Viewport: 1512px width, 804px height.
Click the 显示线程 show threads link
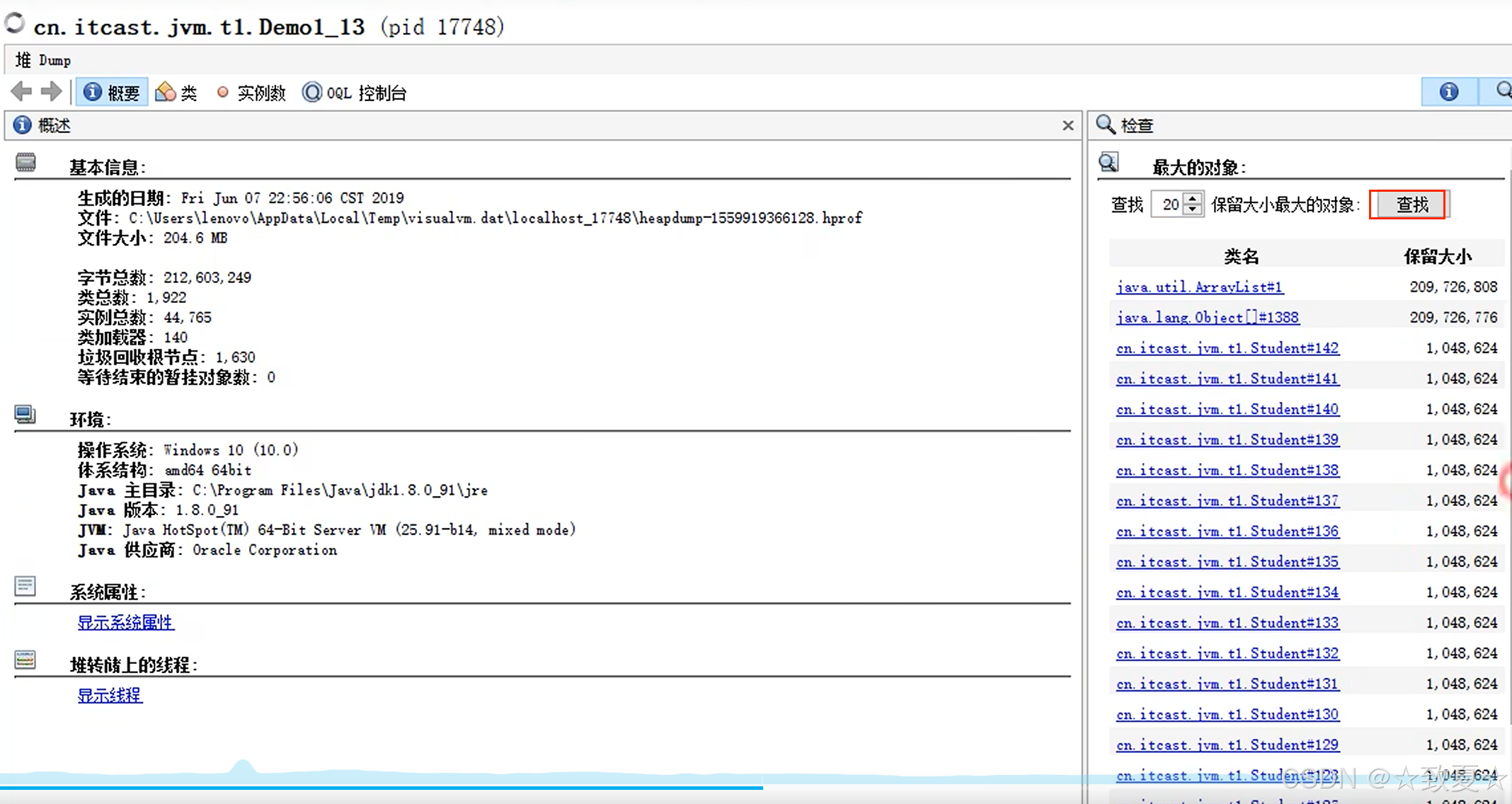(110, 696)
